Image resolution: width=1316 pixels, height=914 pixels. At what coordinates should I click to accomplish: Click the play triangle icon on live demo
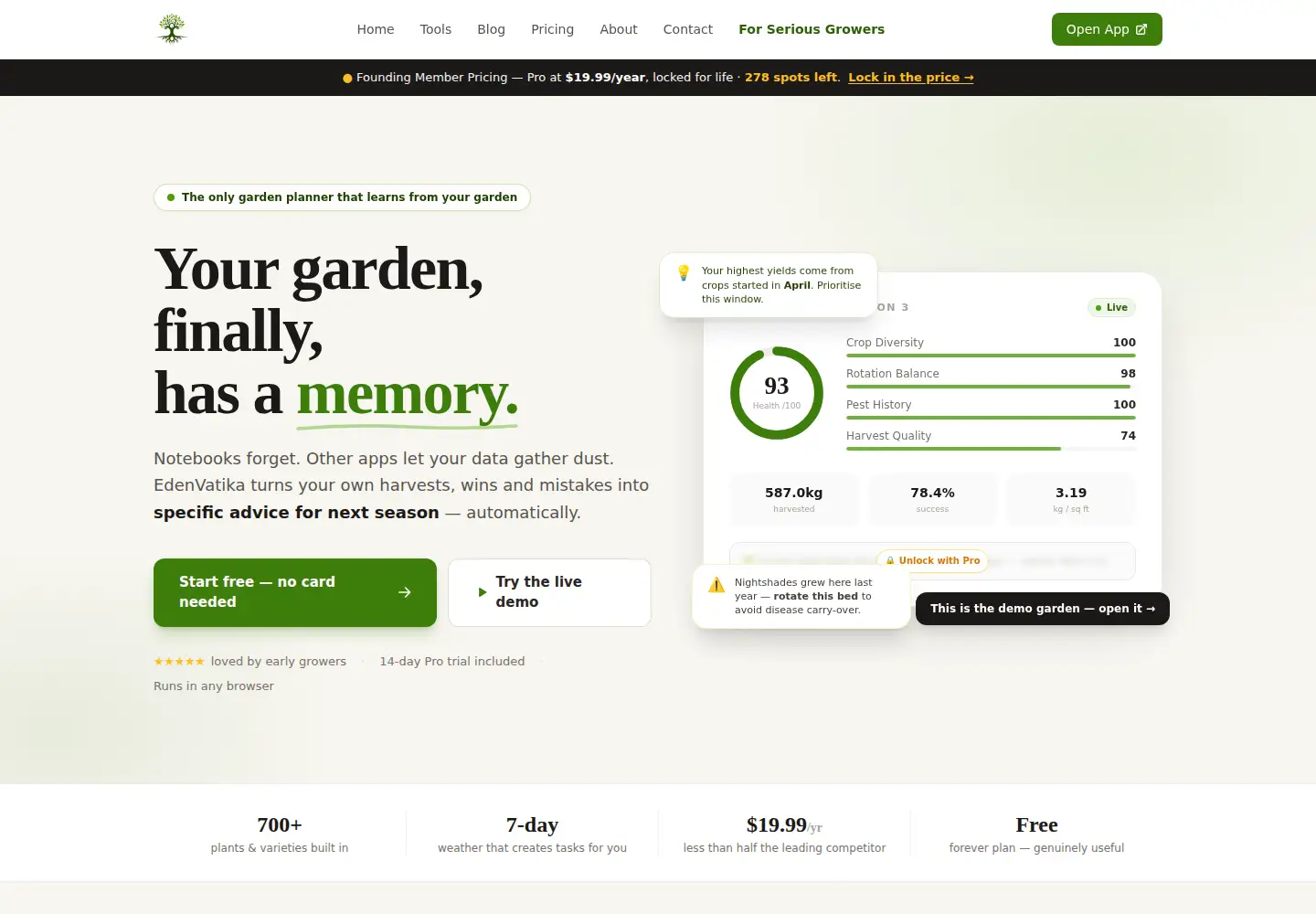tap(483, 592)
